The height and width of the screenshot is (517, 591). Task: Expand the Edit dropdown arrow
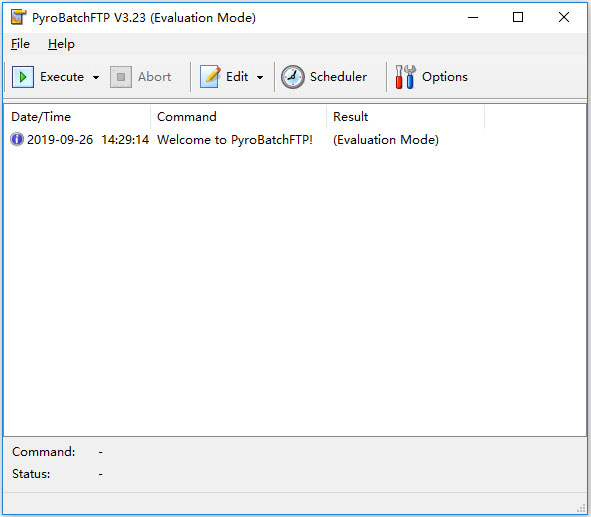[x=260, y=77]
